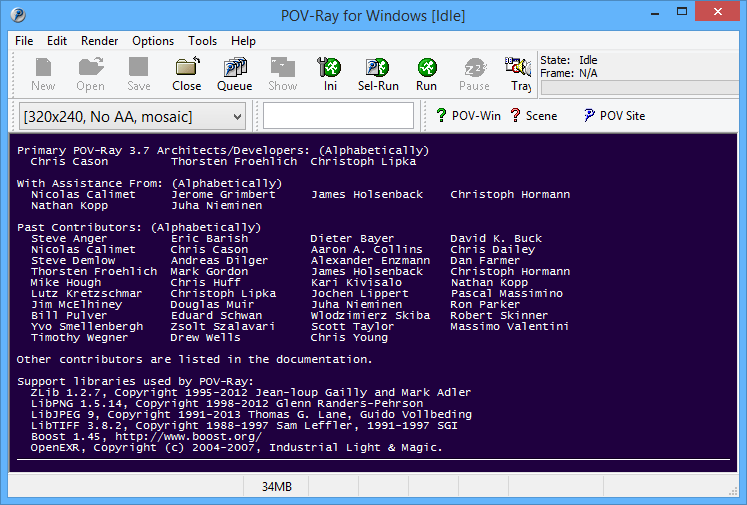Click the name Thorsten Froehlich under Architects

(x=234, y=162)
